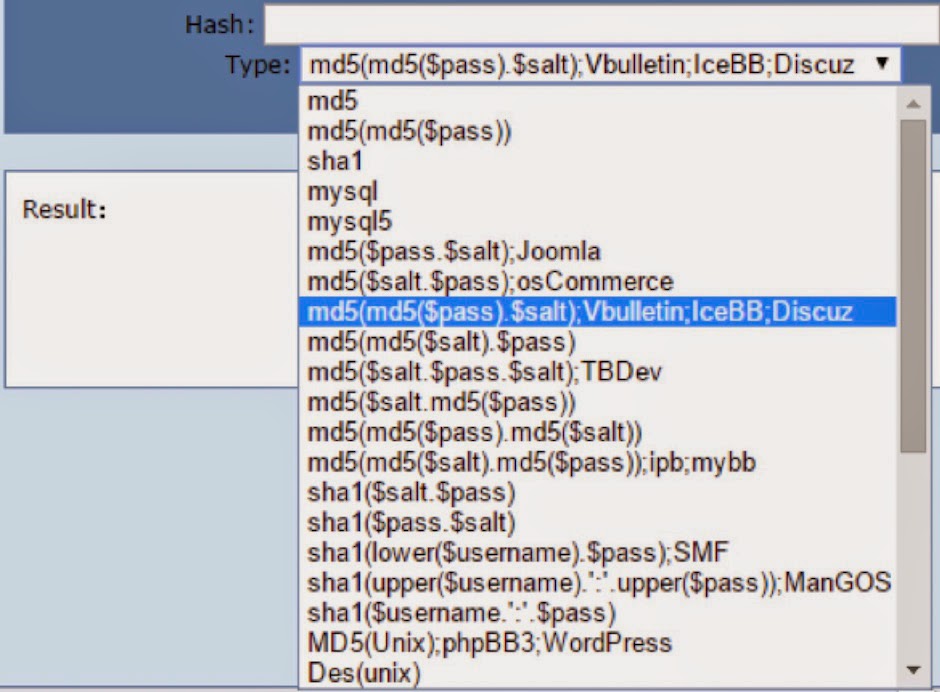Select the md5 hash type

click(x=330, y=100)
